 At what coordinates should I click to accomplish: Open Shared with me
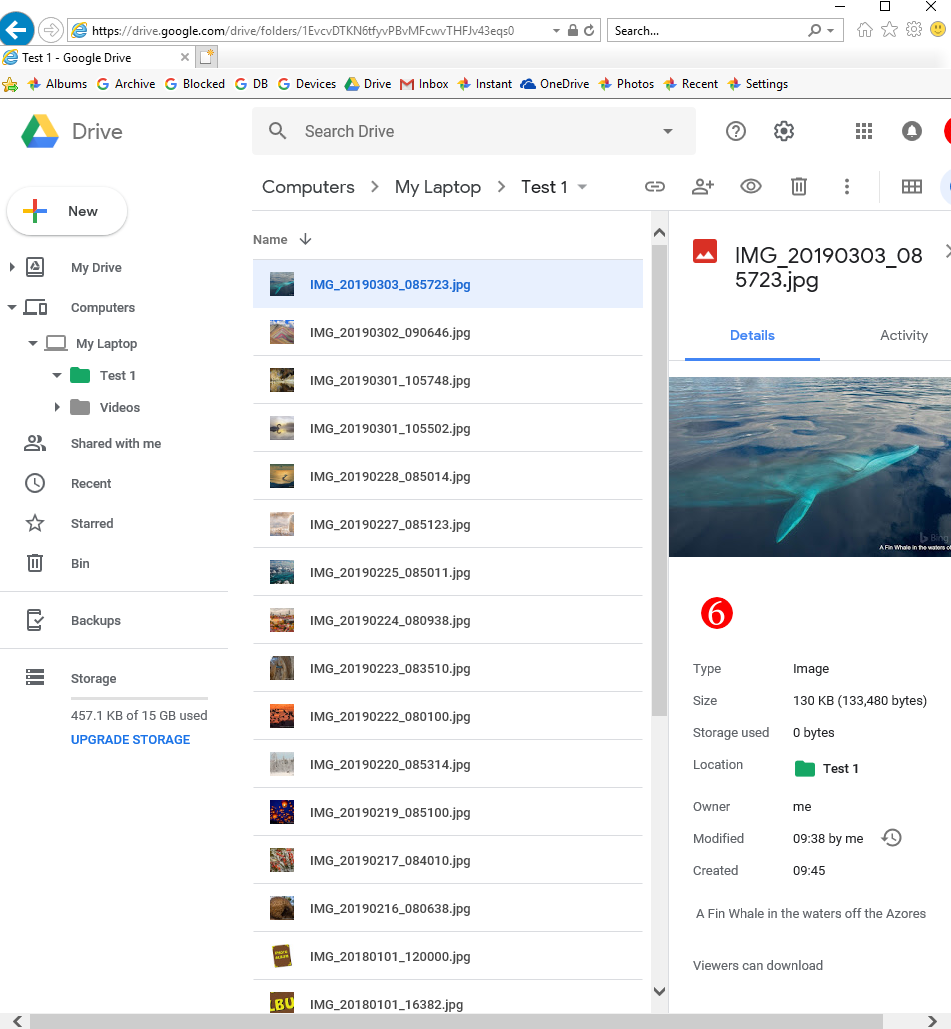coord(116,444)
